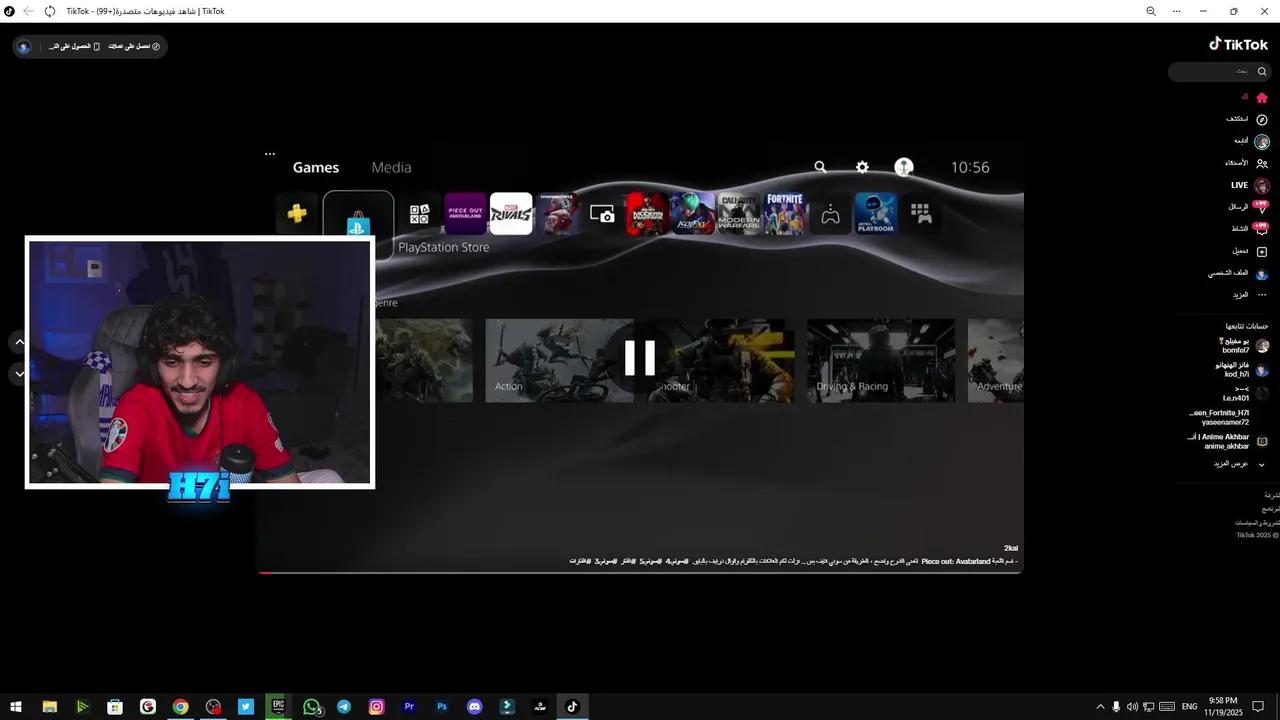Expand the followed accounts list with show more chevron
The height and width of the screenshot is (720, 1280).
coord(1262,464)
